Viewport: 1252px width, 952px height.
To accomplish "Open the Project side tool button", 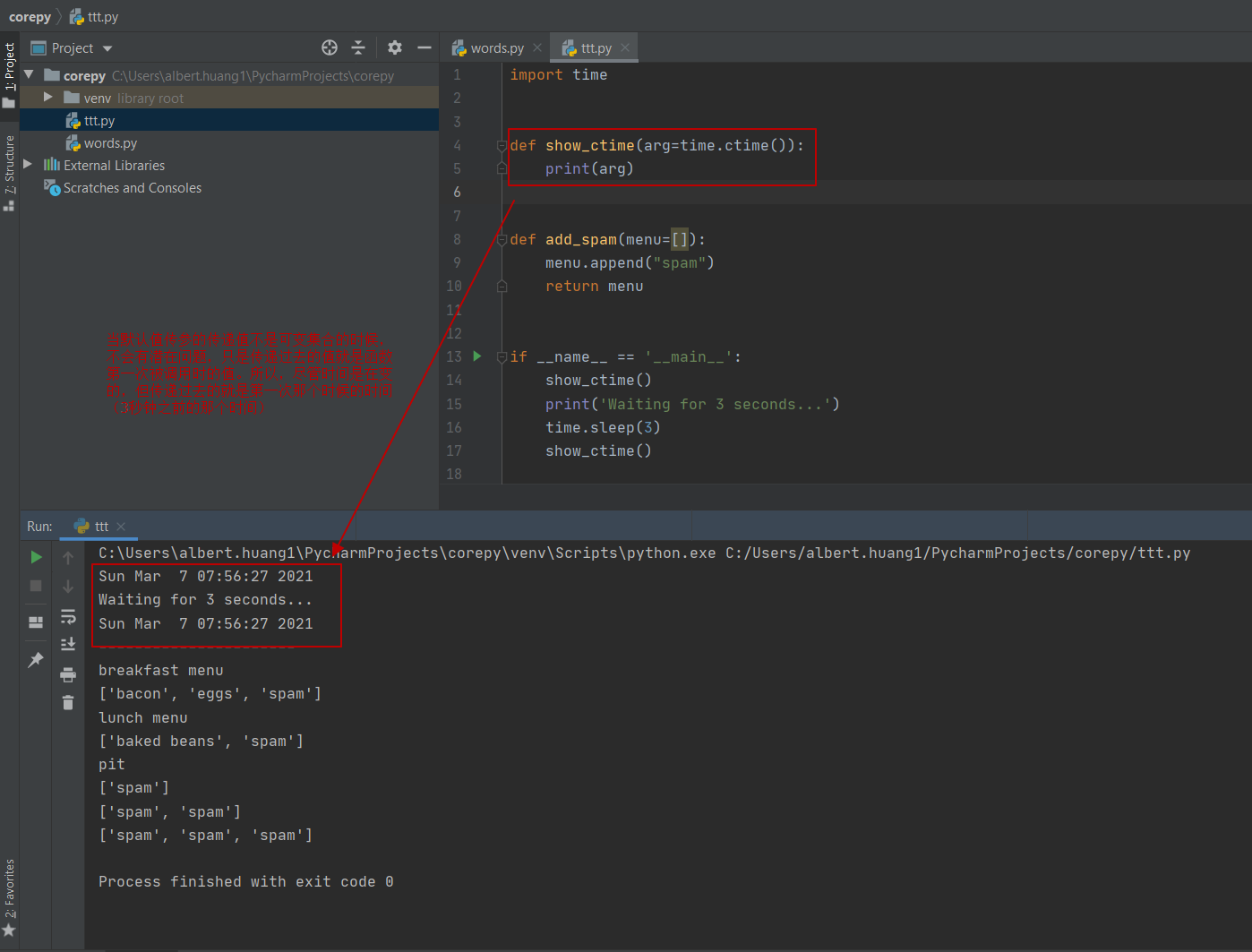I will tap(9, 75).
